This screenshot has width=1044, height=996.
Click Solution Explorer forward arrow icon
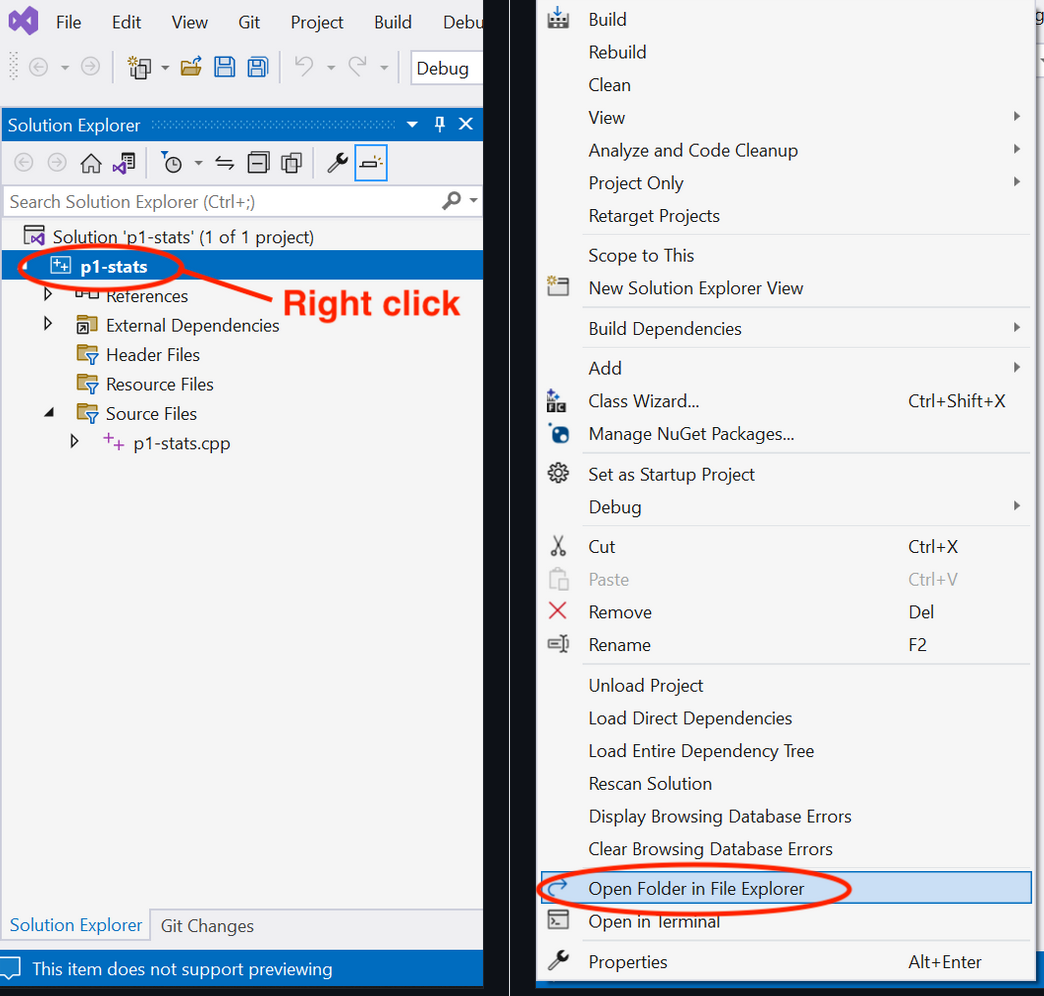tap(57, 162)
